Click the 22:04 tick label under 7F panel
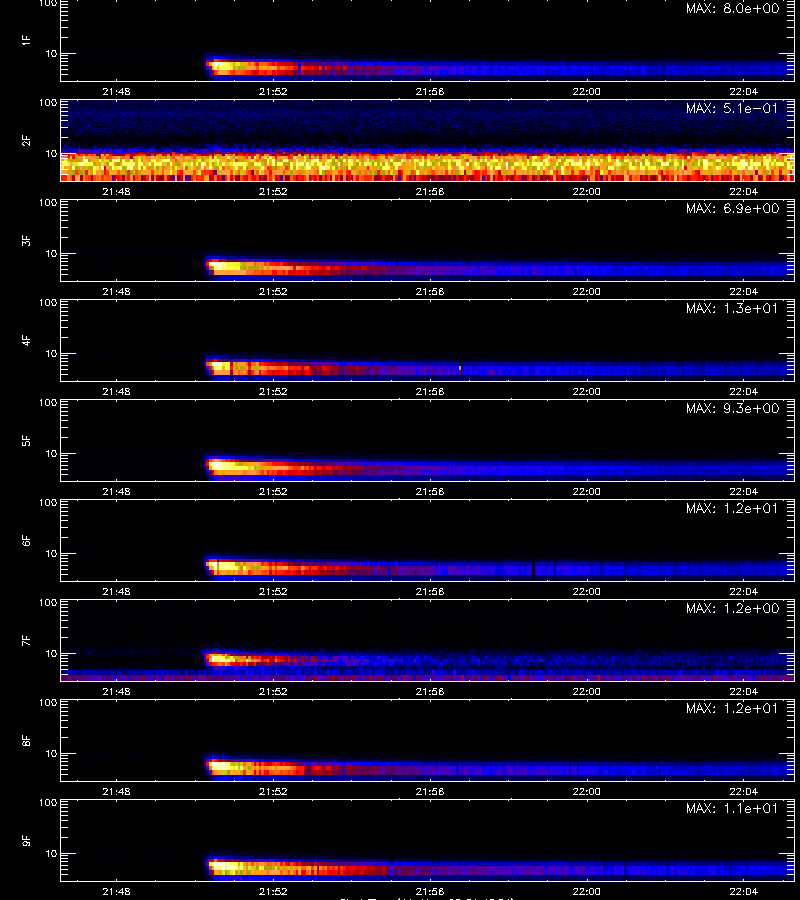The width and height of the screenshot is (800, 900). pyautogui.click(x=743, y=691)
